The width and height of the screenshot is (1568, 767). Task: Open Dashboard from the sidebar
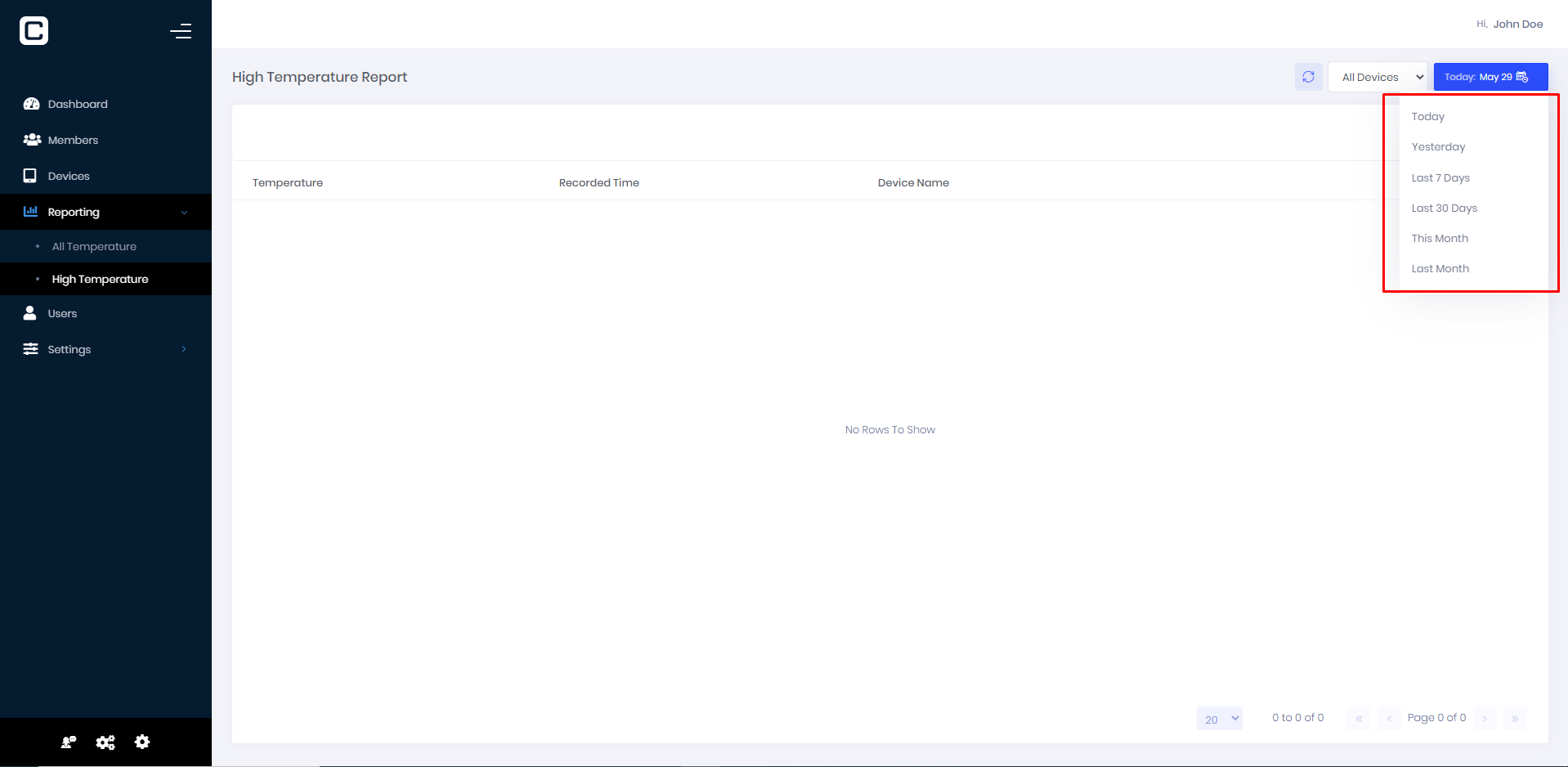click(78, 104)
